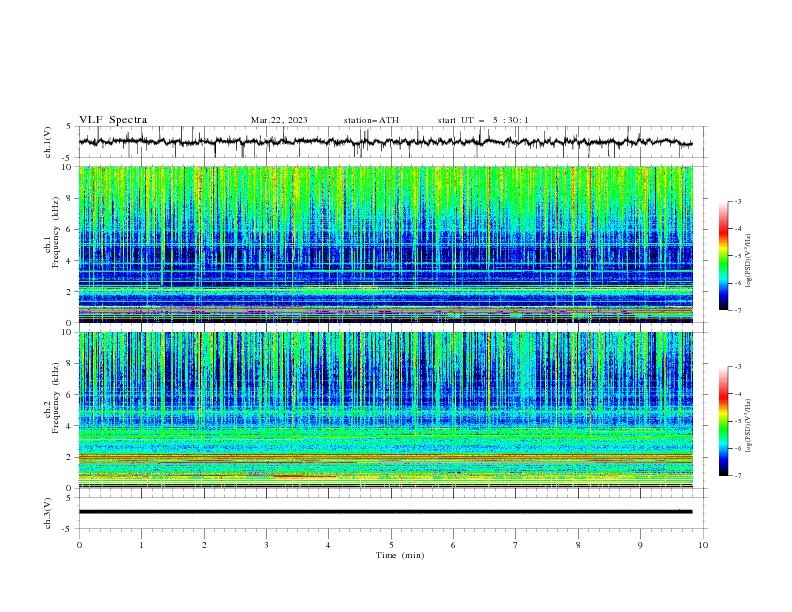
Task: Click the "-3" label on ch.1 color scale
Action: (x=738, y=201)
